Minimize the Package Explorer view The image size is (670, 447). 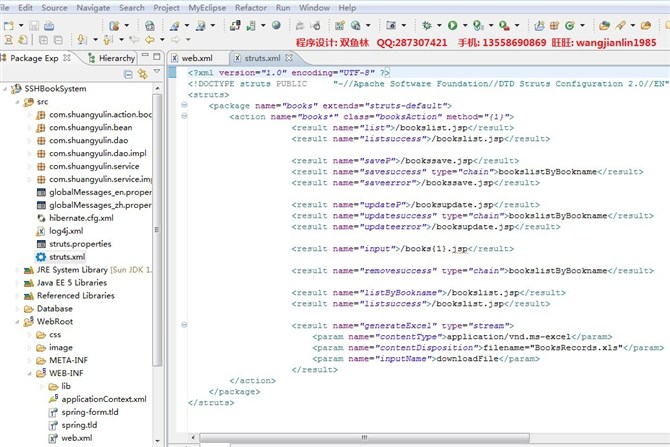point(145,56)
